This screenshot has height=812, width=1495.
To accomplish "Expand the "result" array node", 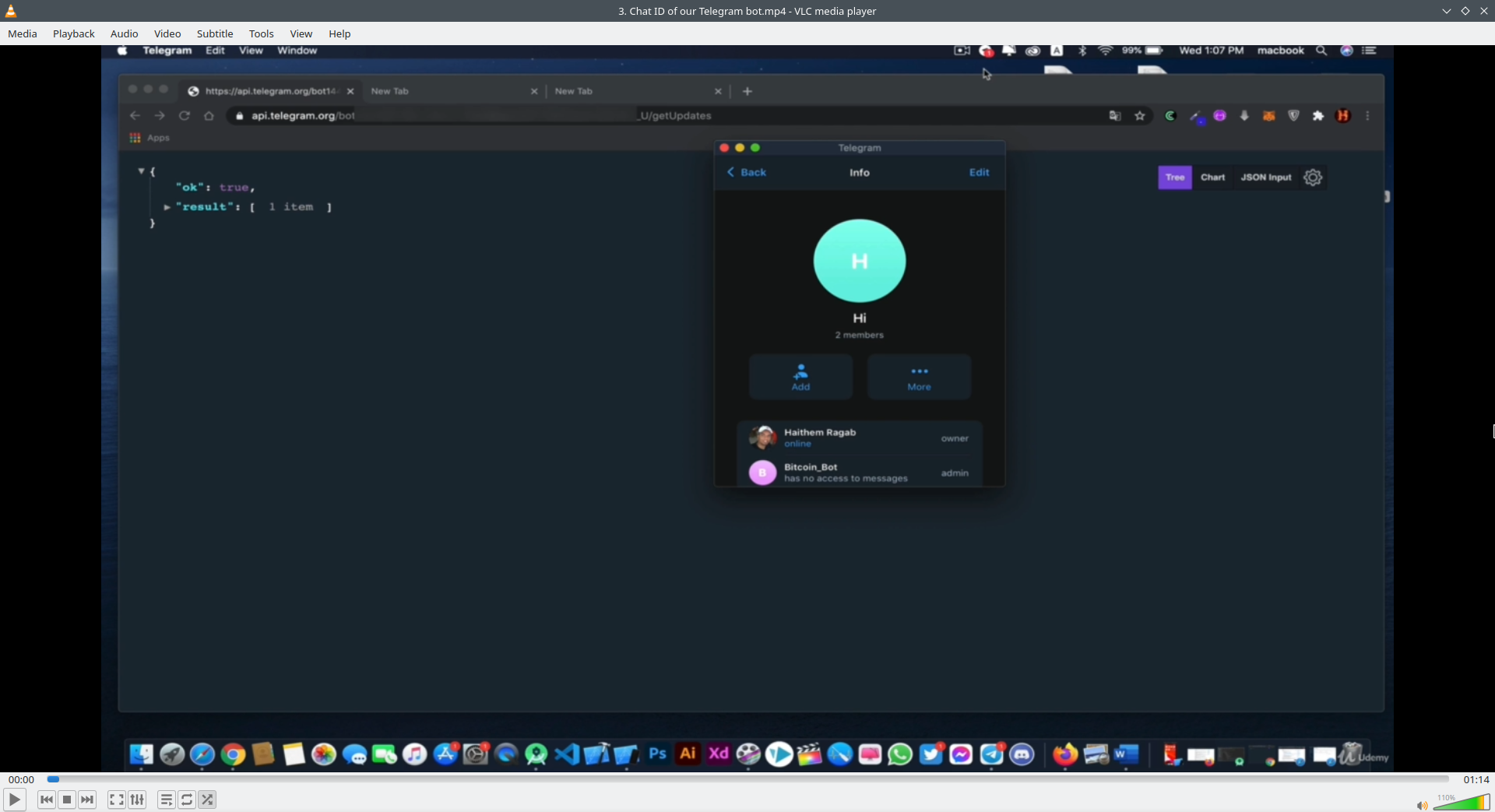I will pos(167,207).
